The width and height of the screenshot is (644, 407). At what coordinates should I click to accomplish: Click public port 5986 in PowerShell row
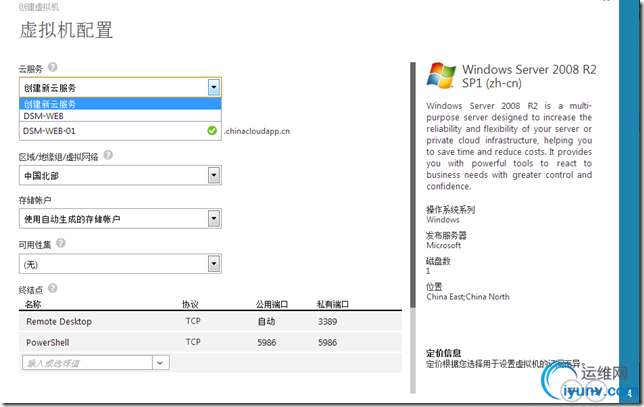pyautogui.click(x=267, y=343)
